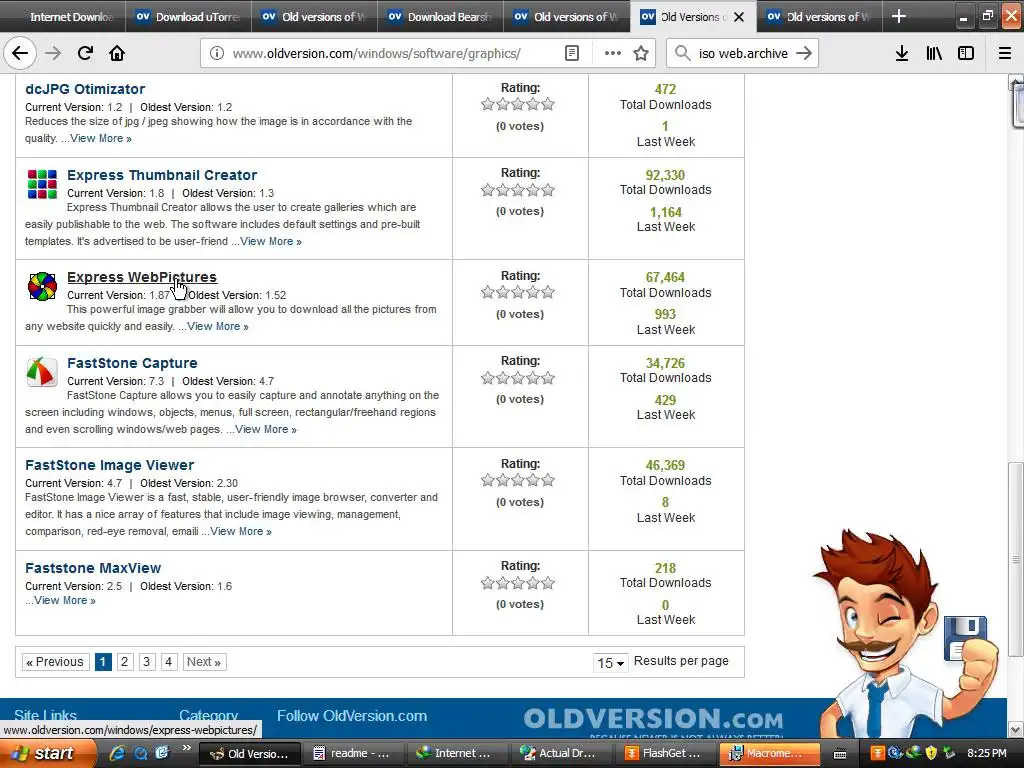Rate FastStone Image Viewer using stars

pyautogui.click(x=518, y=480)
